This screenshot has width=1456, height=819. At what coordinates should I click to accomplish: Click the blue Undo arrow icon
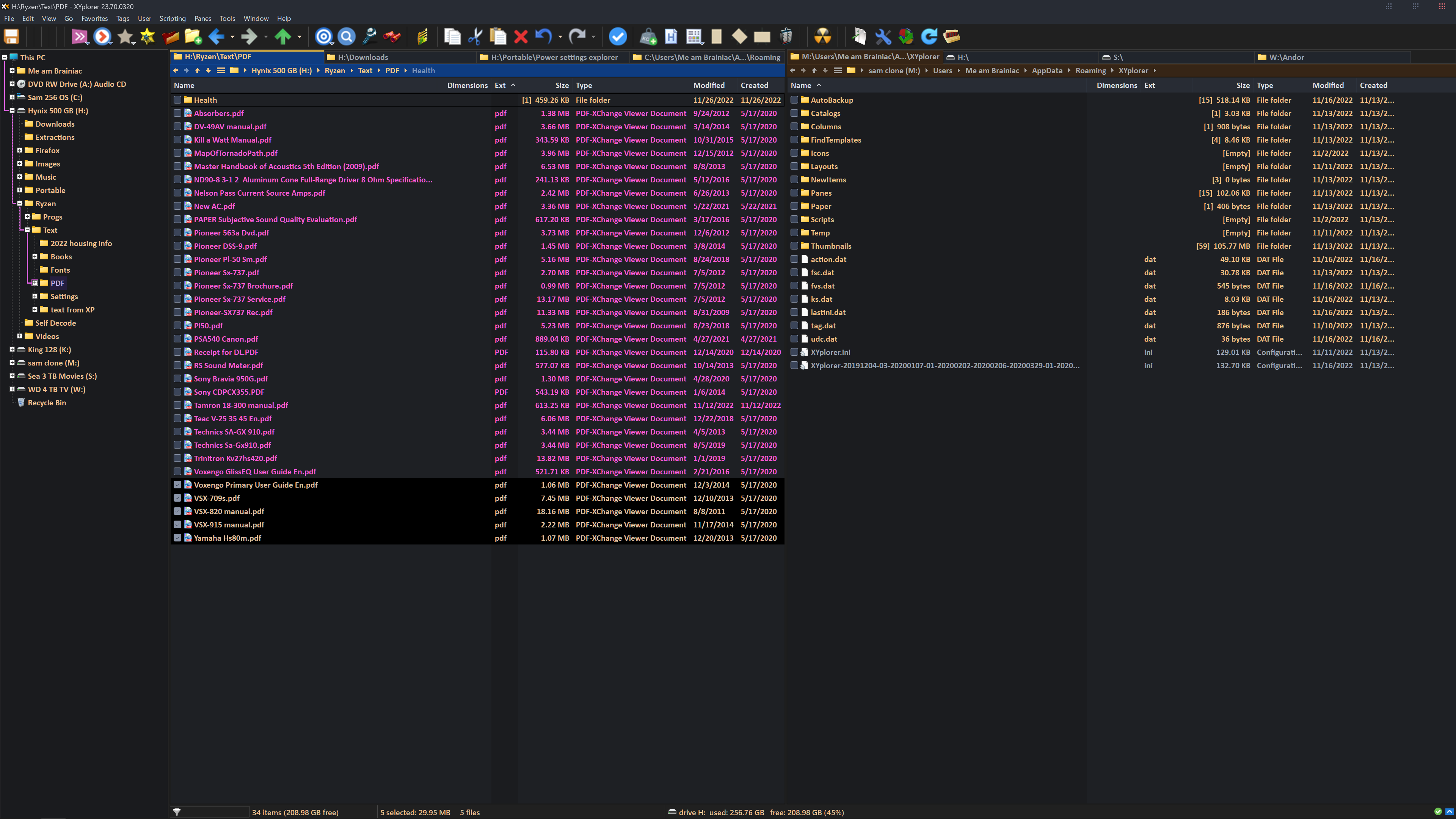(x=543, y=37)
